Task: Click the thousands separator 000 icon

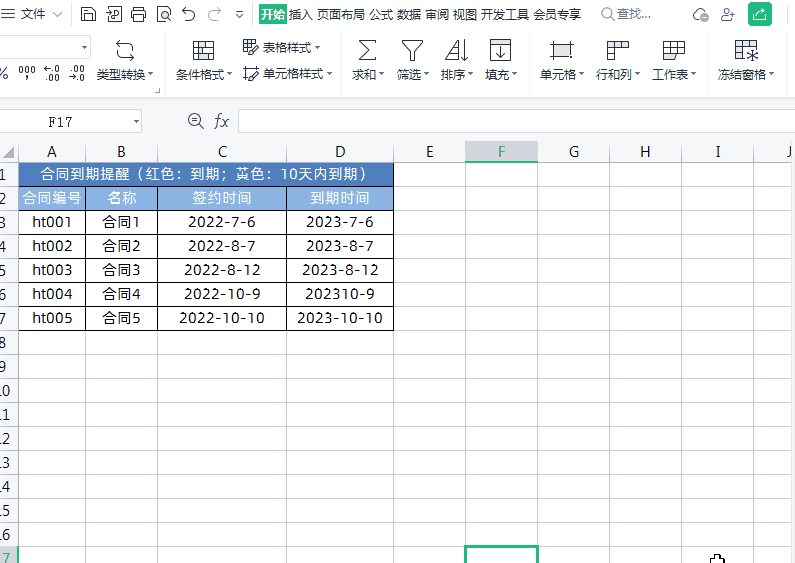Action: 27,74
